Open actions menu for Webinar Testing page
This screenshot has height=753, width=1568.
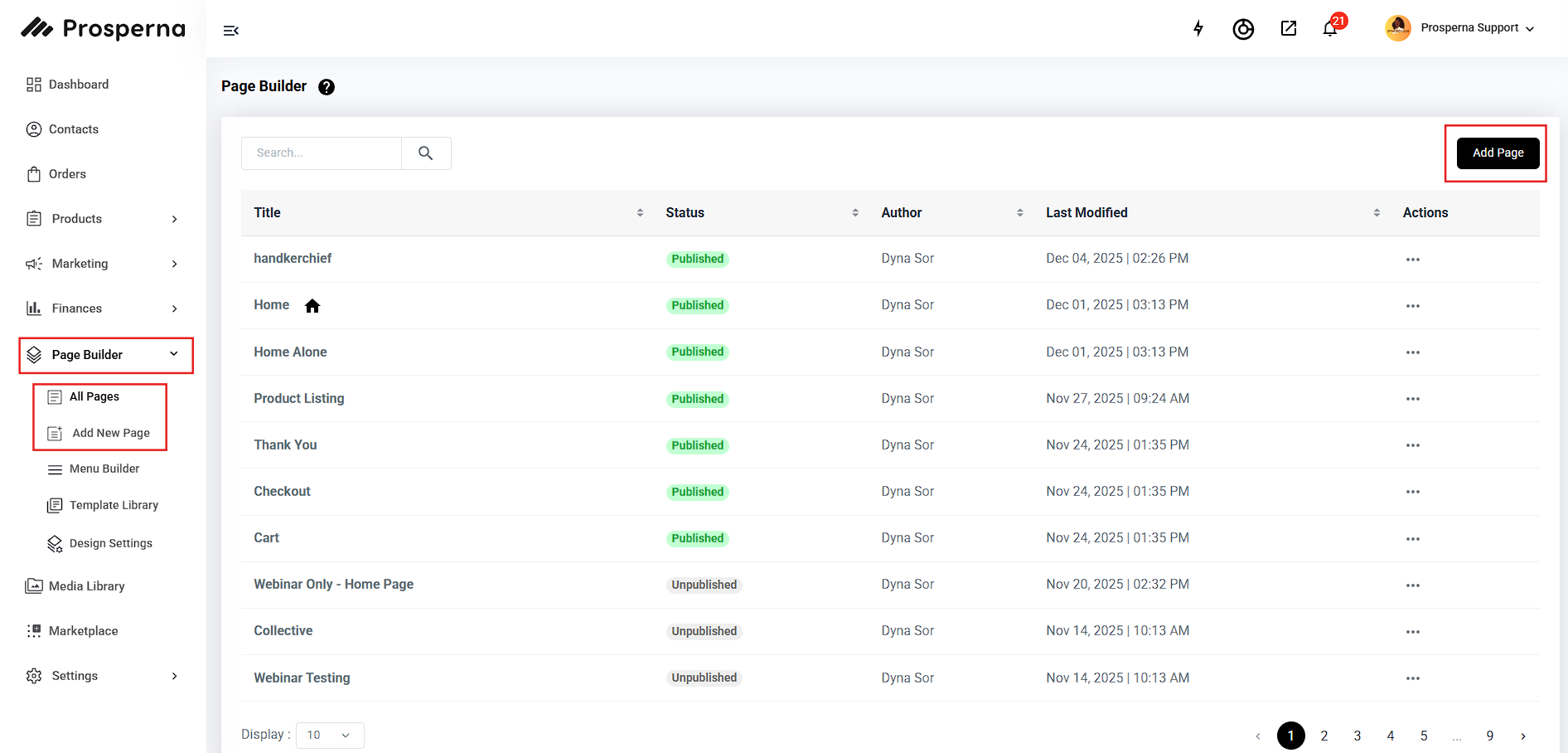click(x=1413, y=678)
